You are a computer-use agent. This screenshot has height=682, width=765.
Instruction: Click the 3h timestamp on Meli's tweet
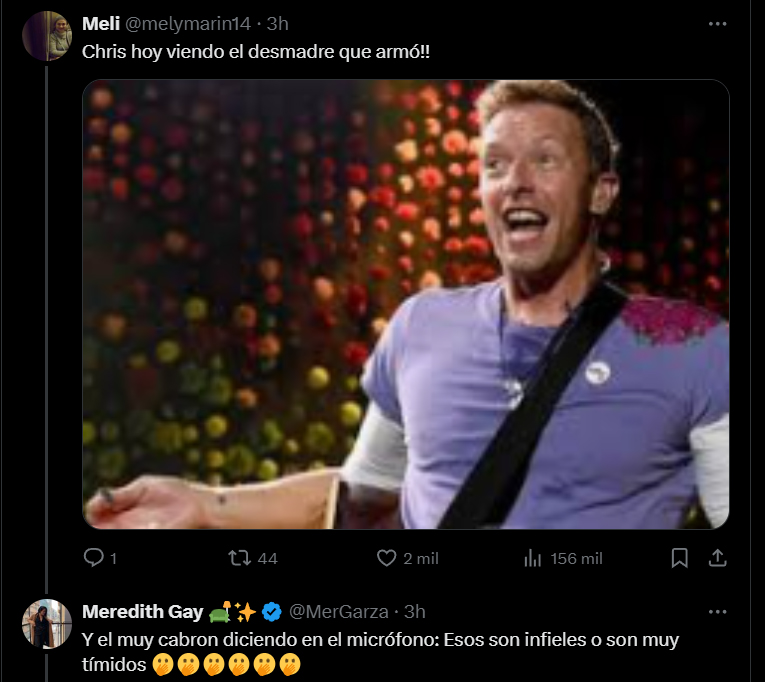coord(277,23)
